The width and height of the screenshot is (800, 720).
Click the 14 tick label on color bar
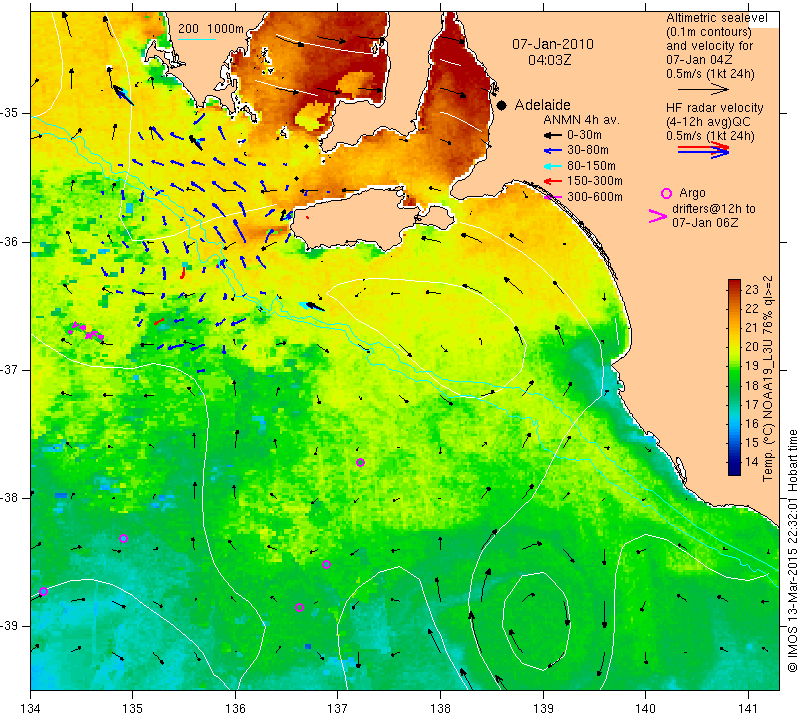[x=752, y=462]
